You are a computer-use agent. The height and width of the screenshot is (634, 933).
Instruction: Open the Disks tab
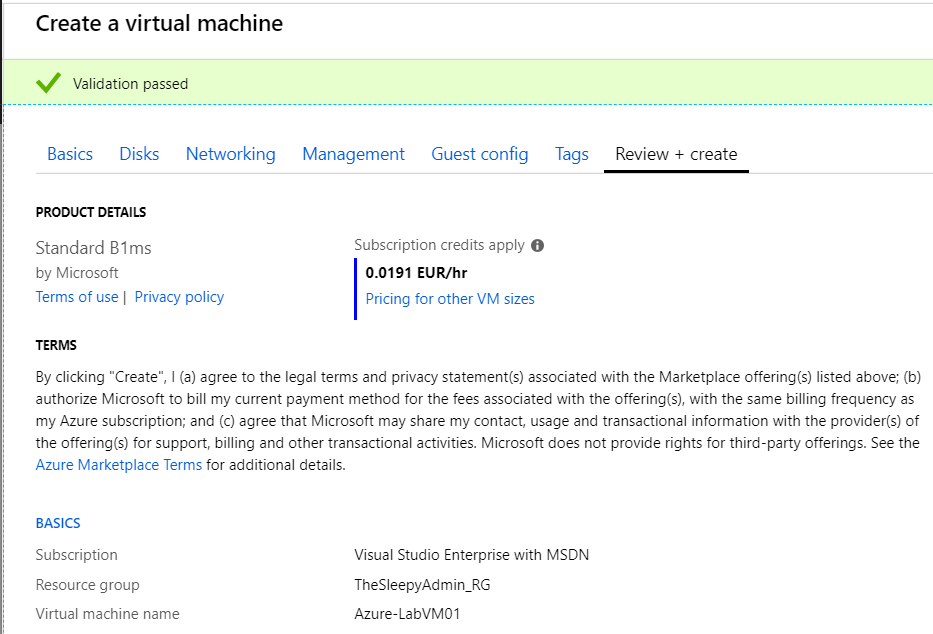click(139, 154)
